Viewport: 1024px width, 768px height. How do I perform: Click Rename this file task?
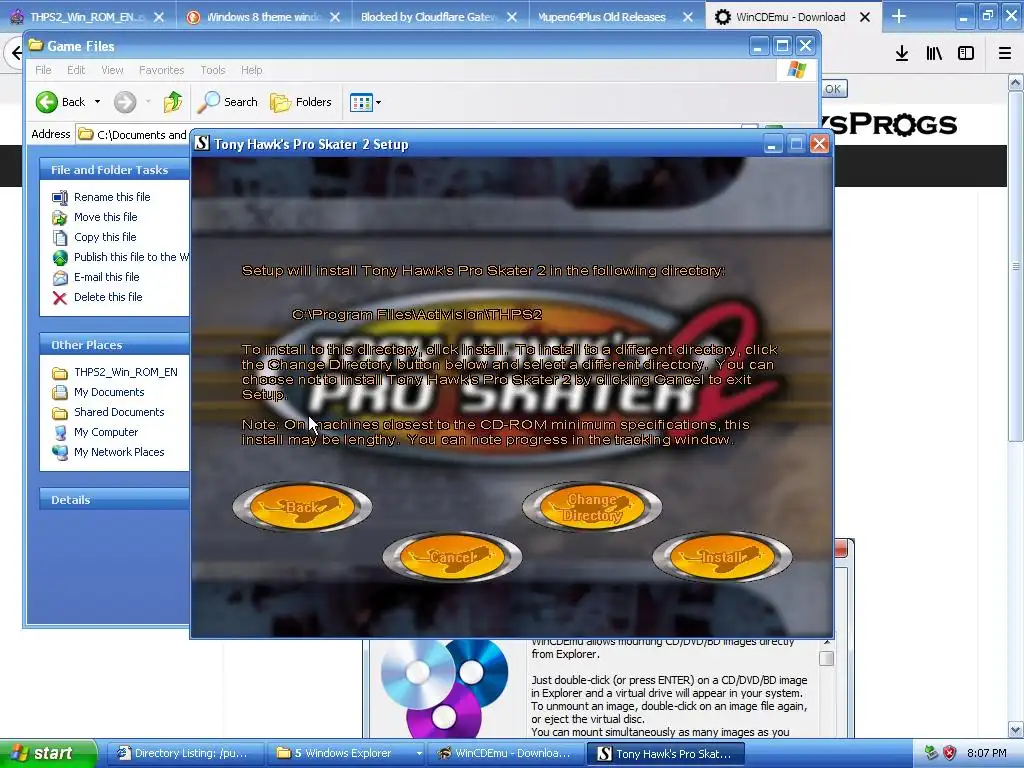click(112, 197)
